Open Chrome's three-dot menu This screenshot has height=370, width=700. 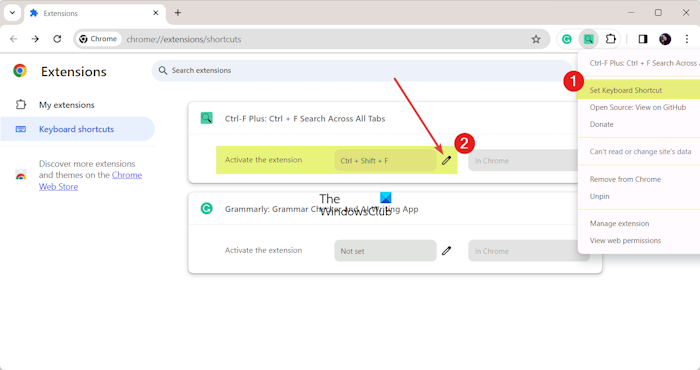[x=687, y=39]
